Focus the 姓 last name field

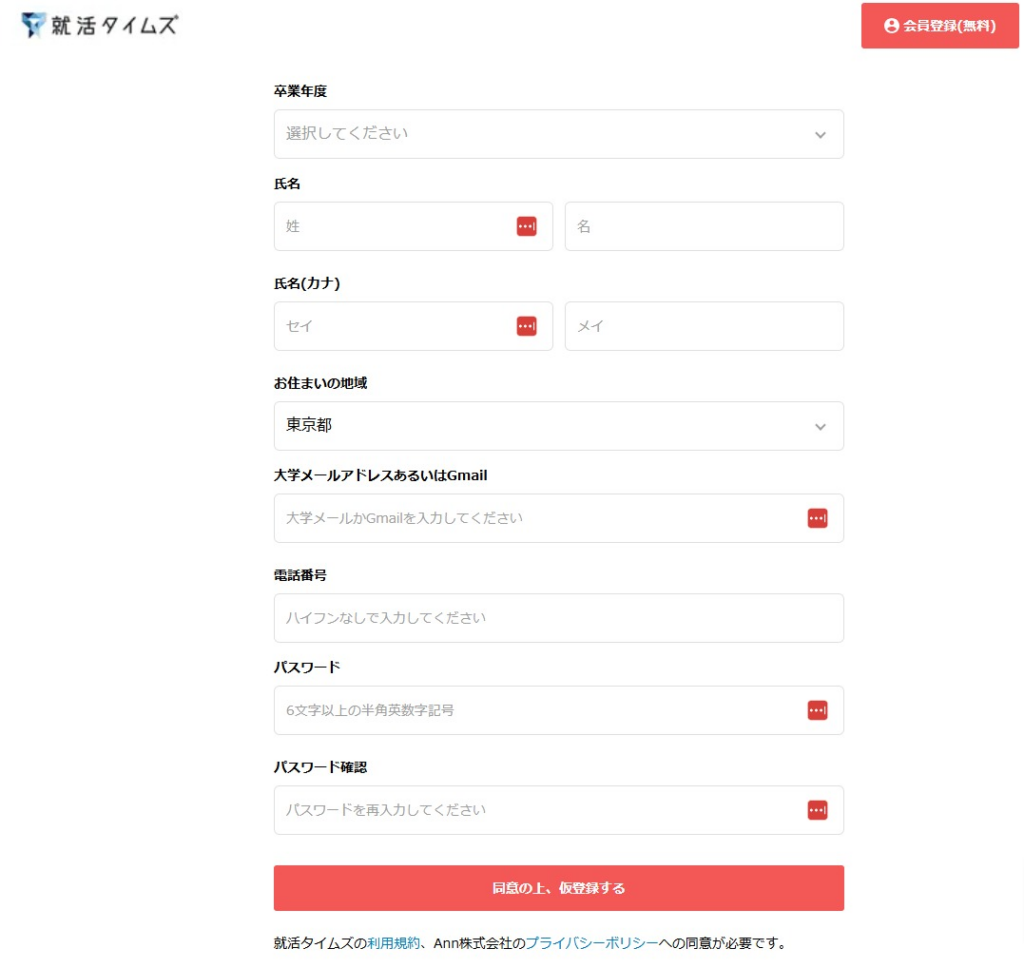click(390, 227)
